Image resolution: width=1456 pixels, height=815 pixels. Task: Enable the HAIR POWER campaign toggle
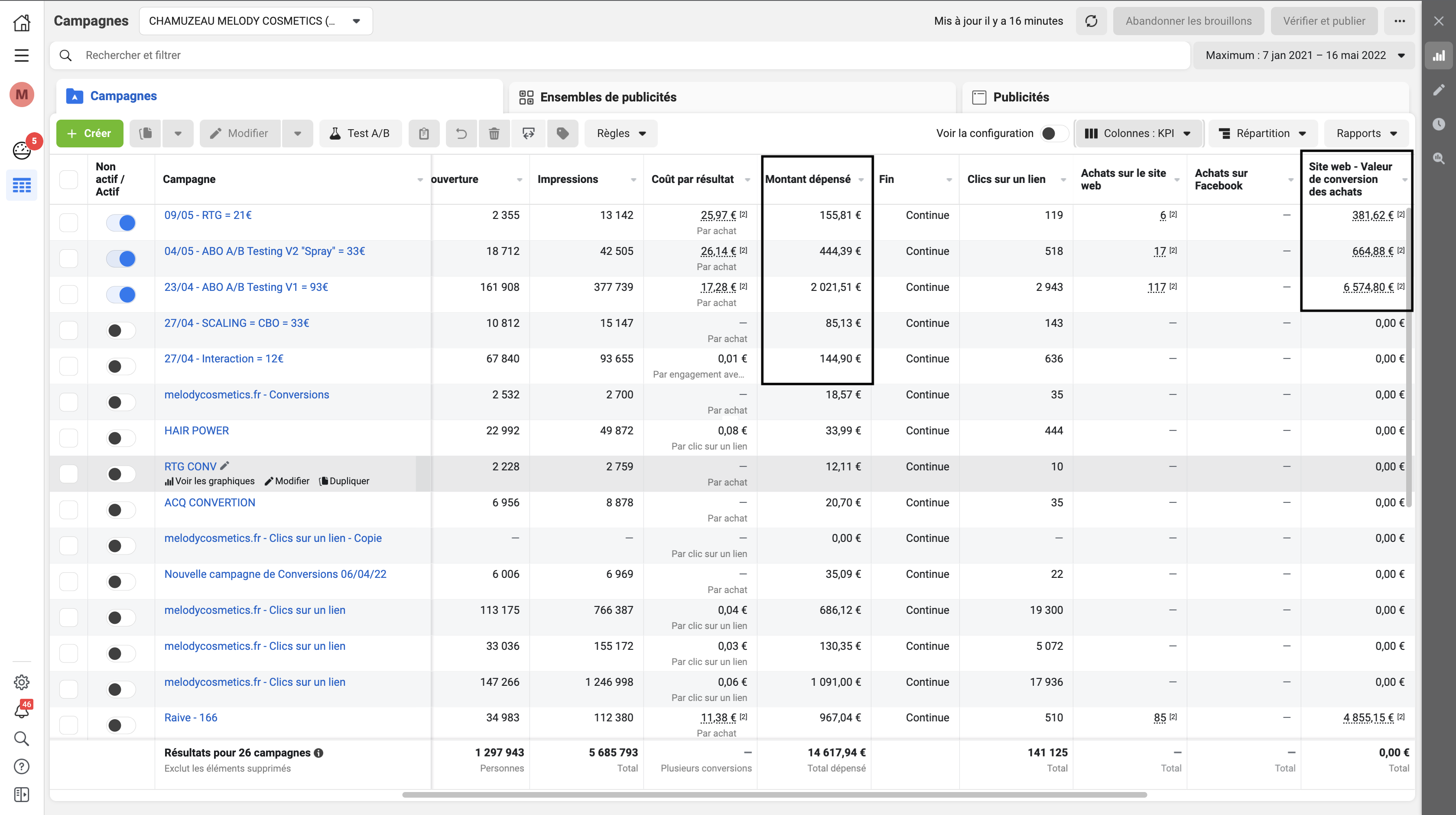[x=121, y=438]
